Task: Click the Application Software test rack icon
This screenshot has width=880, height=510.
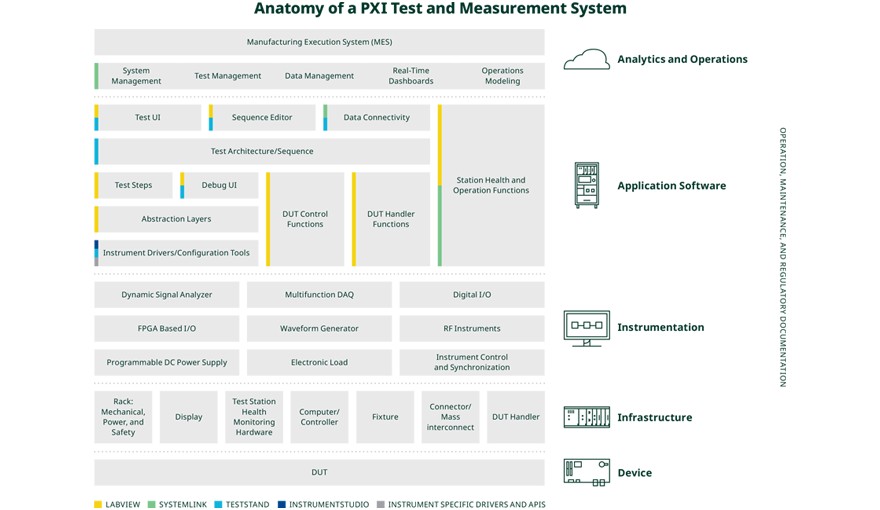Action: (586, 185)
